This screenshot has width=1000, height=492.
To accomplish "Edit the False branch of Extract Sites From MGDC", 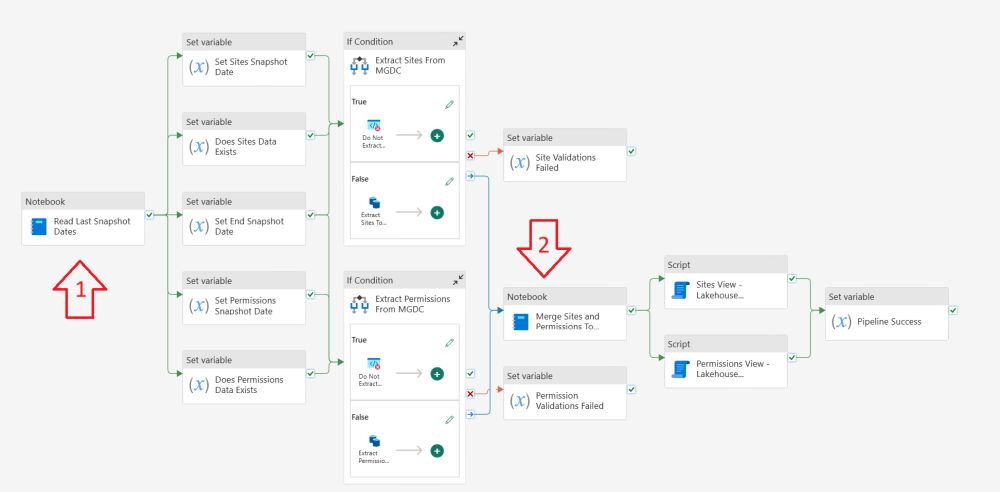I will [x=450, y=181].
